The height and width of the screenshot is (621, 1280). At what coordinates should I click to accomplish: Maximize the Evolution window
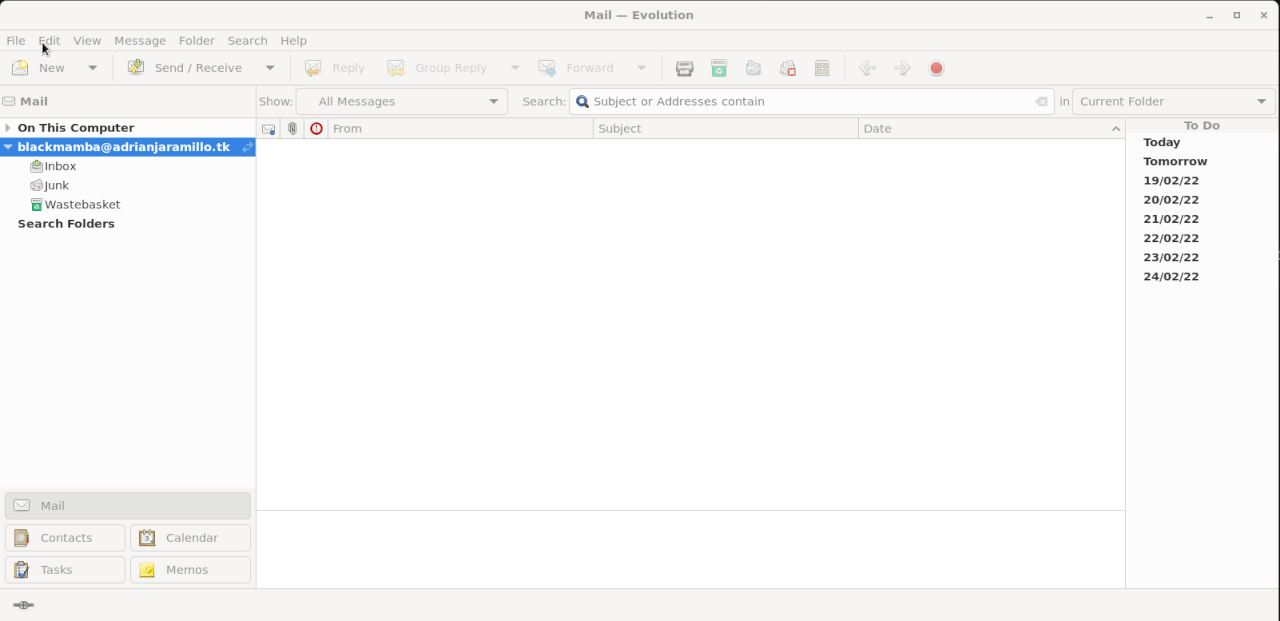tap(1237, 15)
